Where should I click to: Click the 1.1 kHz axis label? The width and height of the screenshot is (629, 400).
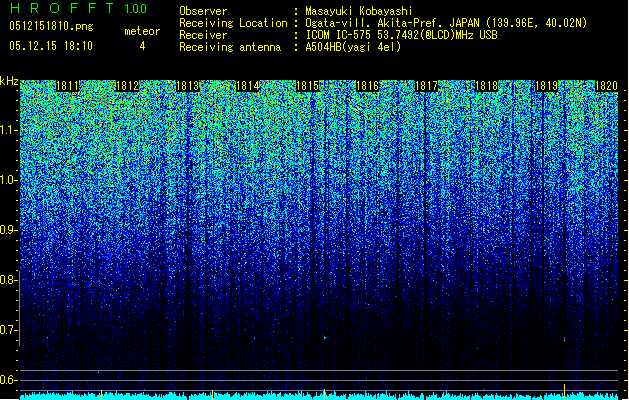coord(8,130)
